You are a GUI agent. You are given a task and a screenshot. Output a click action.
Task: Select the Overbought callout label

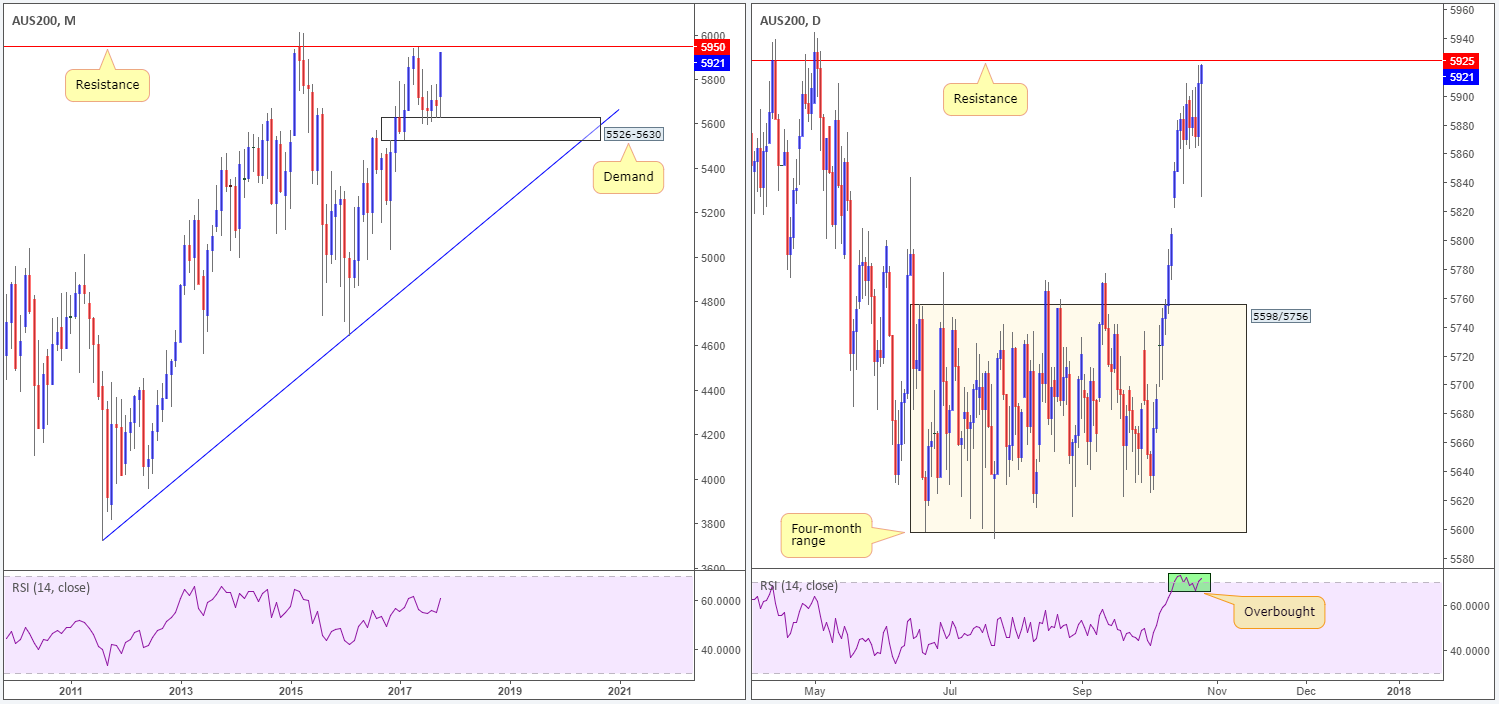click(x=1279, y=612)
